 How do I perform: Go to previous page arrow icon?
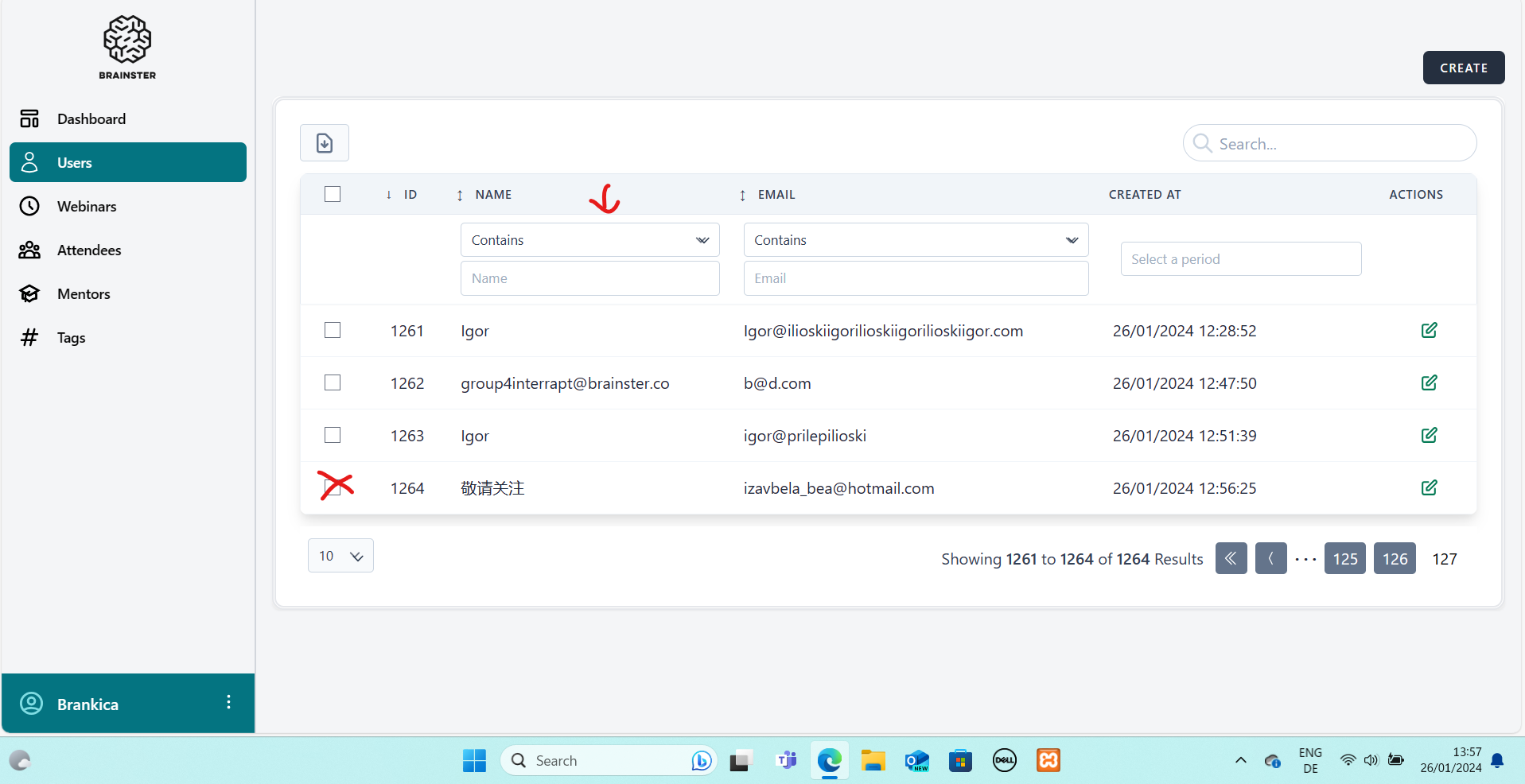click(x=1270, y=559)
